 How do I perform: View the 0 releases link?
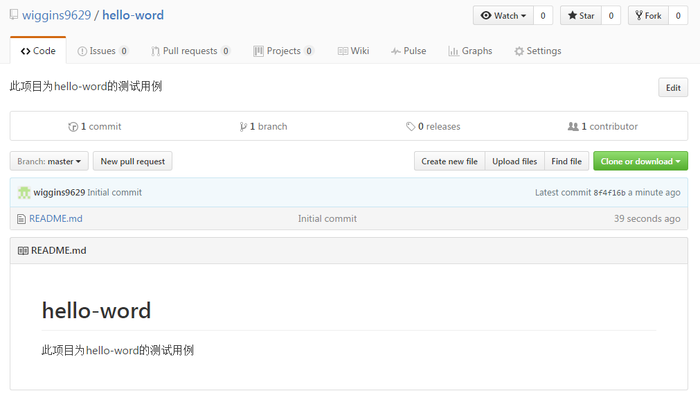click(433, 126)
